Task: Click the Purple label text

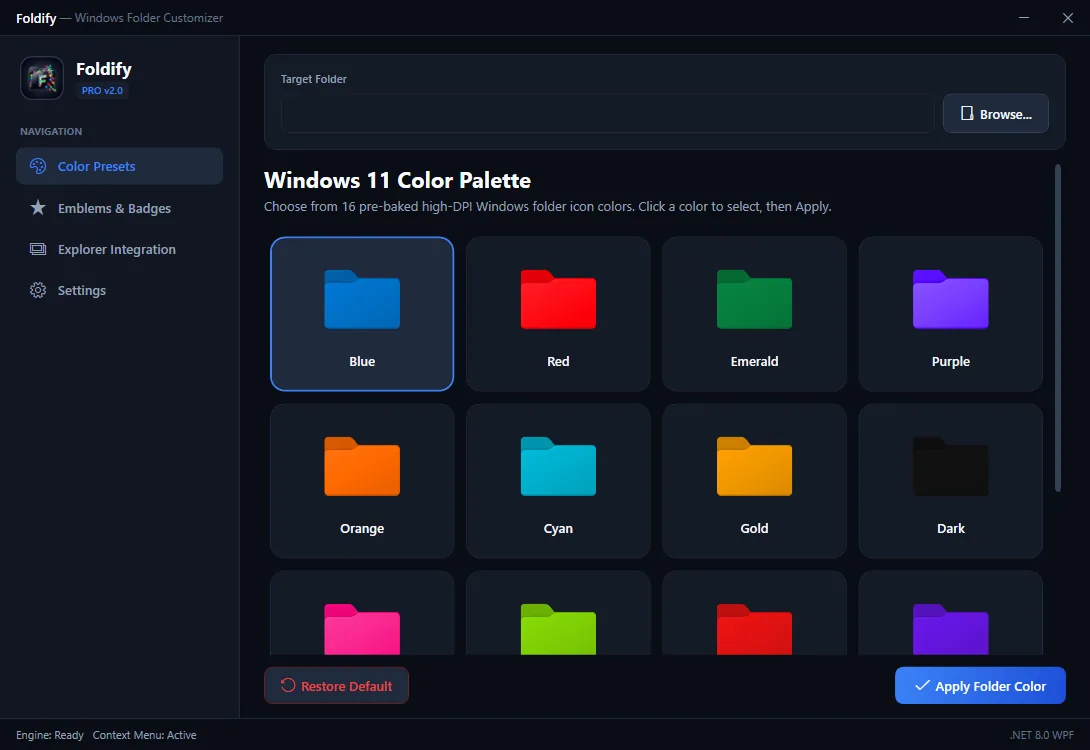Action: 950,361
